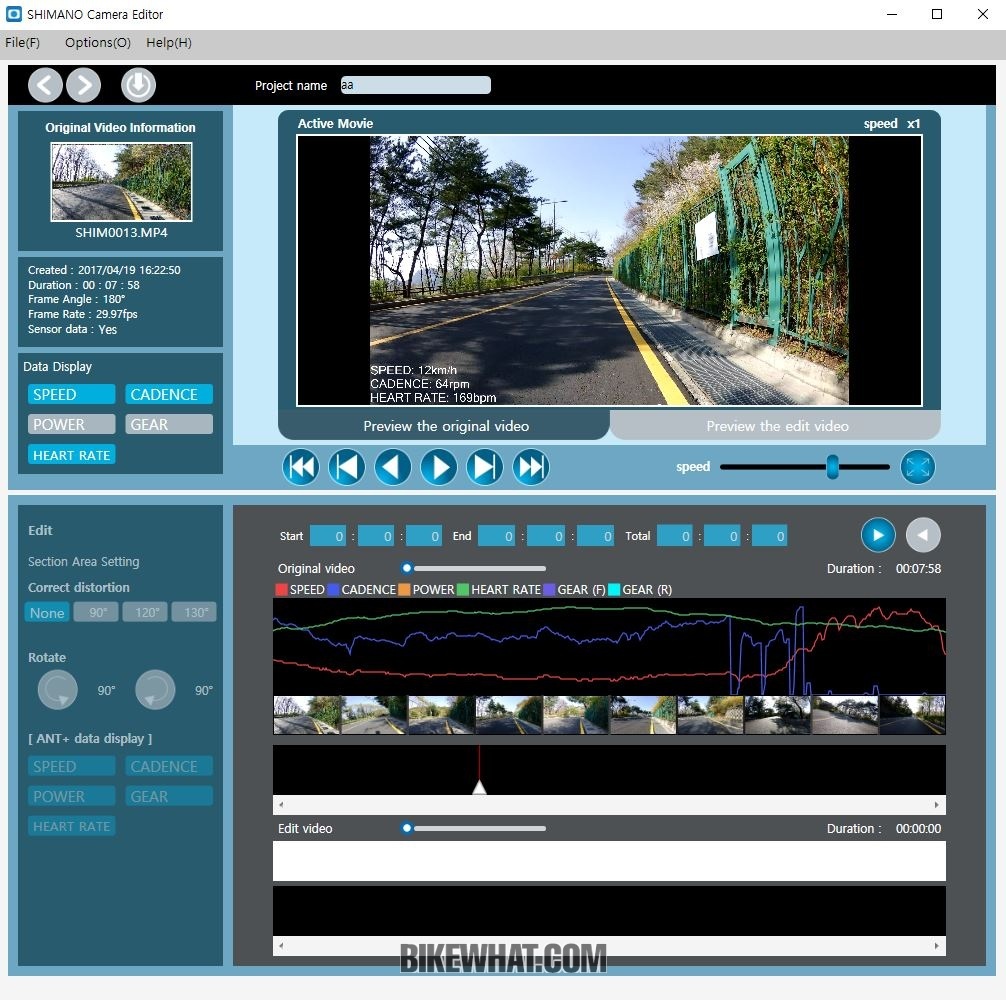The image size is (1006, 1000).
Task: Maximize the SHIMANO Camera Editor window
Action: 937,14
